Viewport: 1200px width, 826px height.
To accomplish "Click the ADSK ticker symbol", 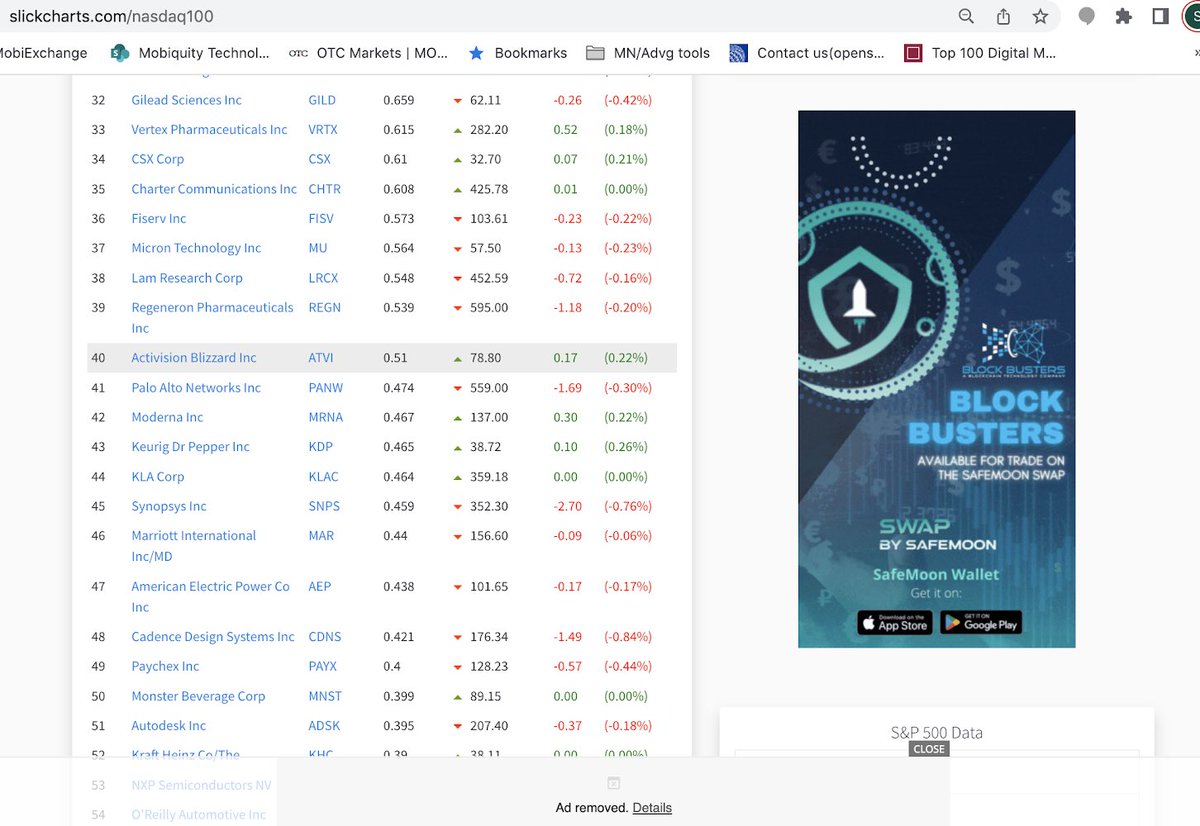I will pos(324,726).
